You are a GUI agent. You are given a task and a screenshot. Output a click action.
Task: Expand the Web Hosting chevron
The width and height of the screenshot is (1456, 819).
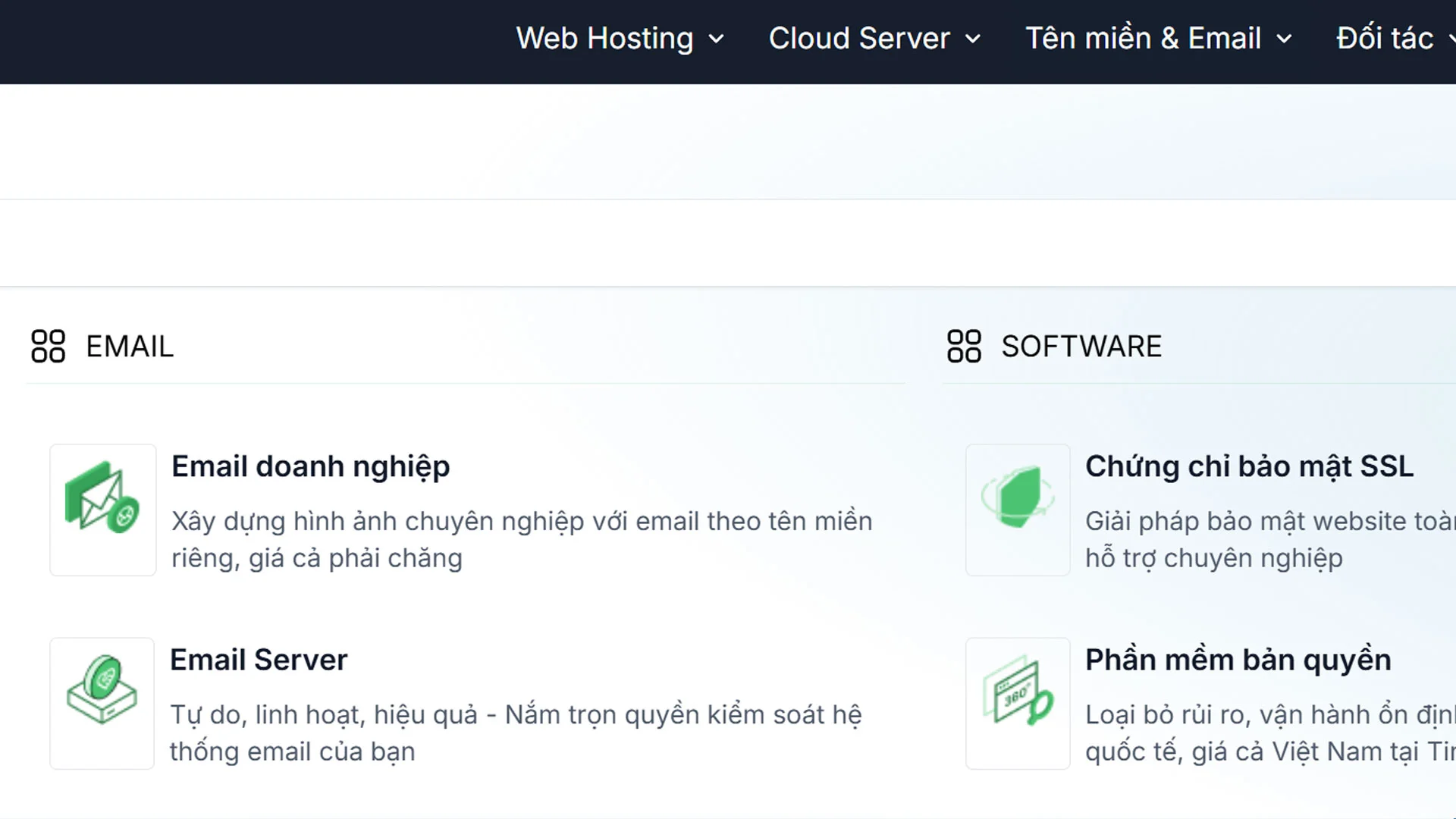[716, 39]
